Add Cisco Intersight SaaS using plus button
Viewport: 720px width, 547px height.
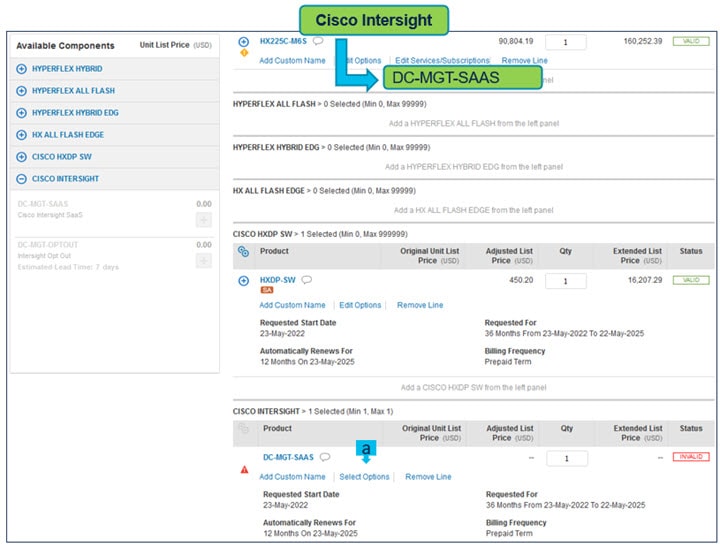point(203,219)
